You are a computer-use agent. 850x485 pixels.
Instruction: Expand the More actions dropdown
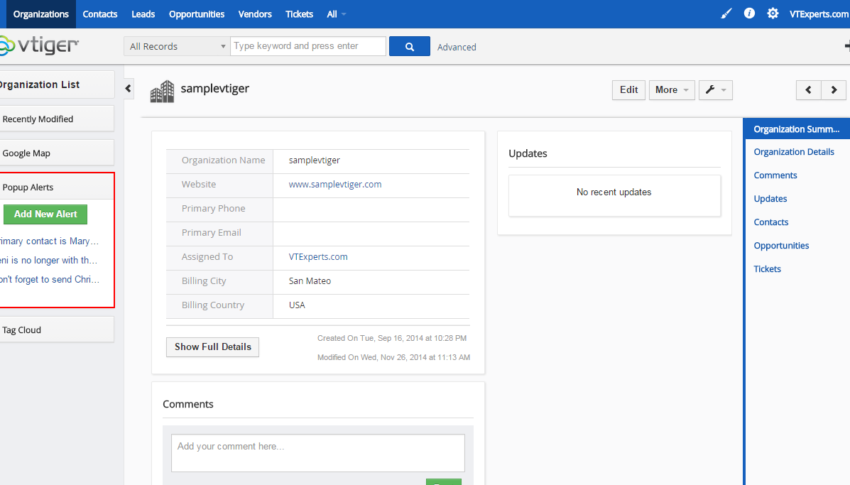(672, 90)
